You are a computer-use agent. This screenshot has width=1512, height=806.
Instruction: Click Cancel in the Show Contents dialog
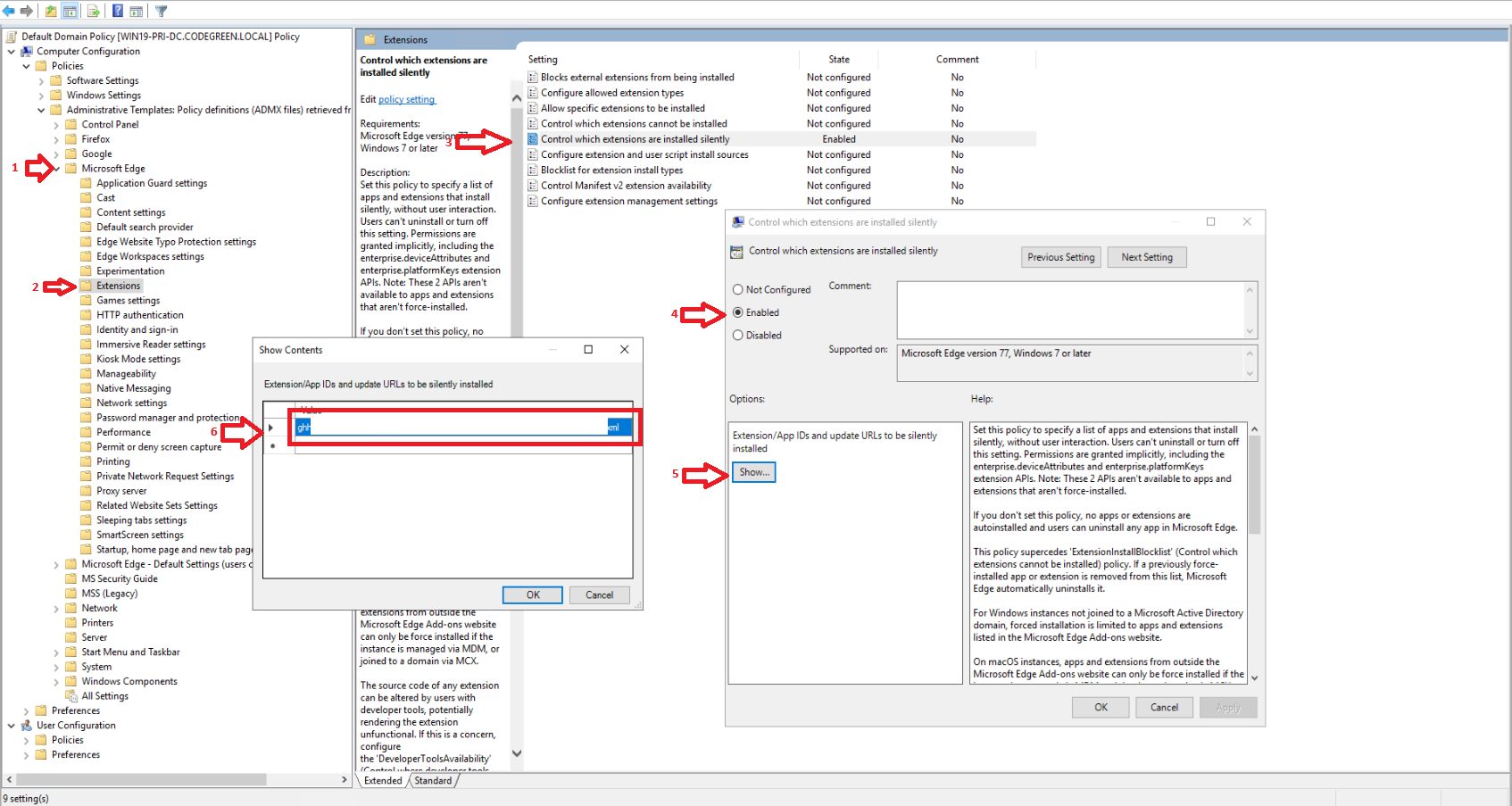coord(599,595)
